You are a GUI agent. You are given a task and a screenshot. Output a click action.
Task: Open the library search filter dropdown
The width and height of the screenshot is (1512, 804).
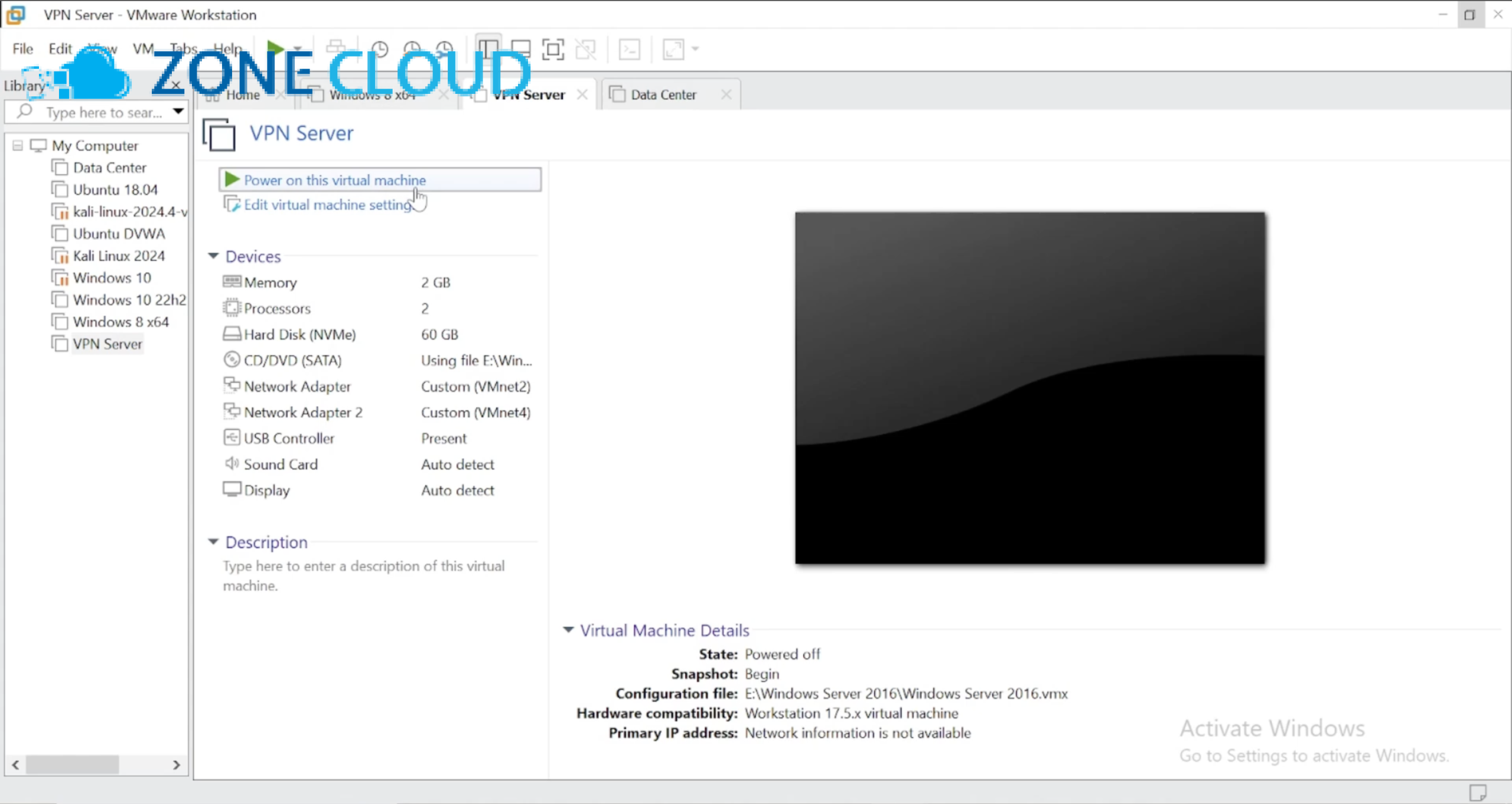[x=178, y=112]
